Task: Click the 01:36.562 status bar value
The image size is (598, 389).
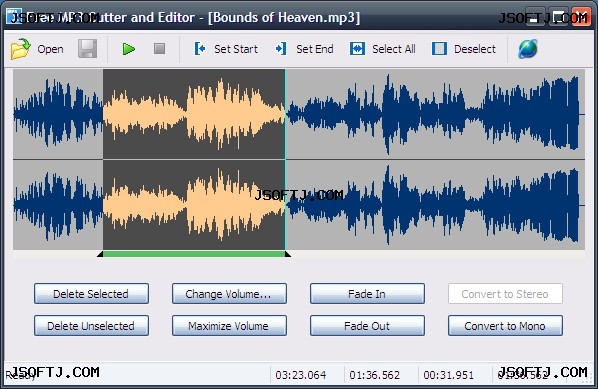Action: click(375, 375)
